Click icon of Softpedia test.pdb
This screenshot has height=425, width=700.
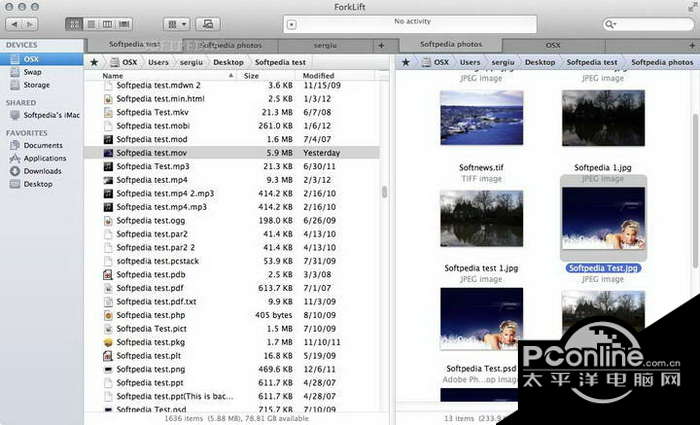(108, 275)
